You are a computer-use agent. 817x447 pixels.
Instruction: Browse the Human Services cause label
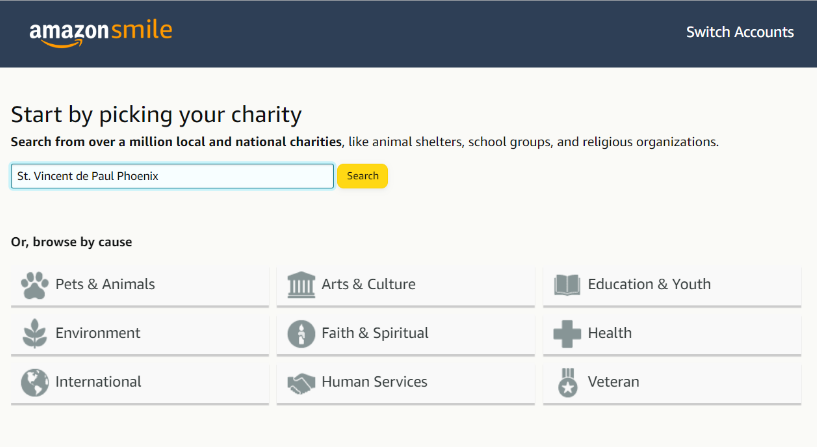point(375,382)
